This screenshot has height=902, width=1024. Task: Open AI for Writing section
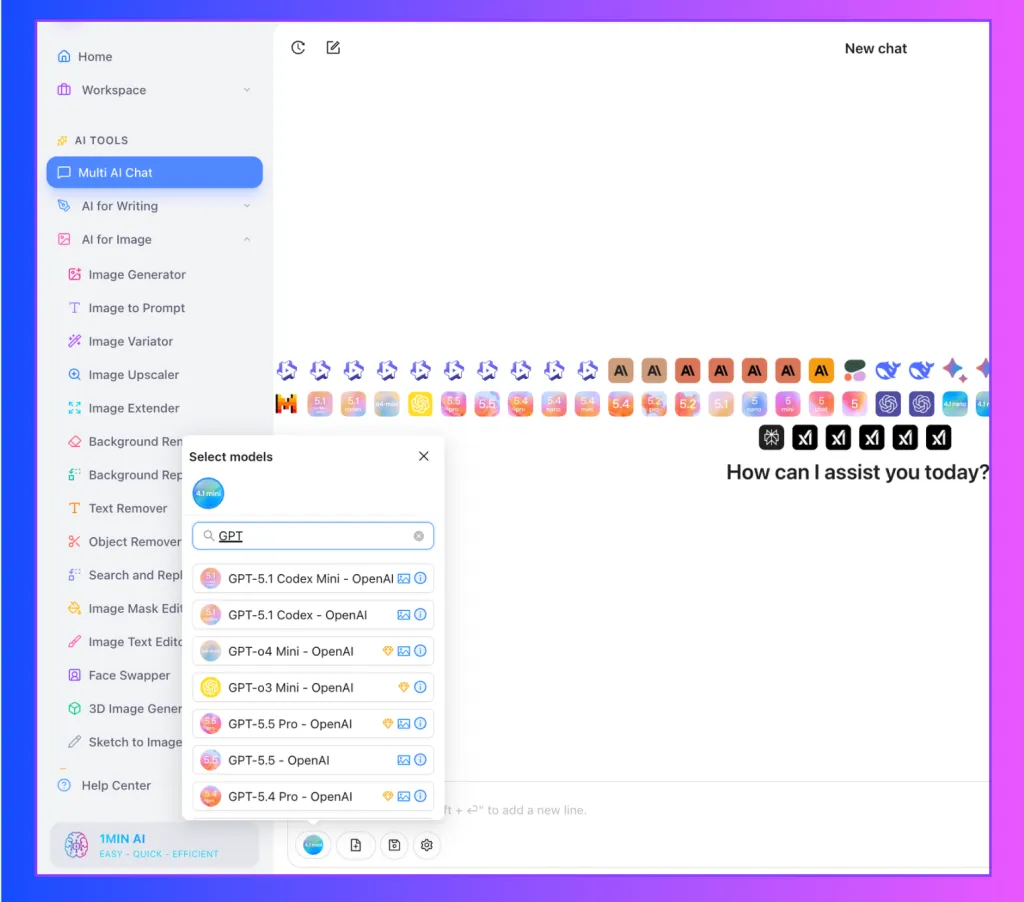pyautogui.click(x=154, y=206)
